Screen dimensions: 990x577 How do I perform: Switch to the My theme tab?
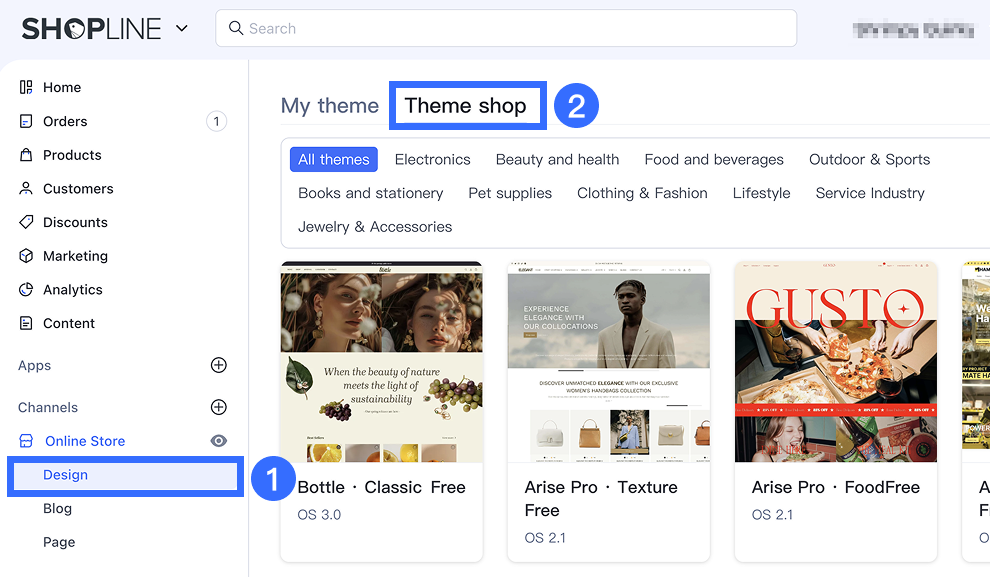coord(329,106)
